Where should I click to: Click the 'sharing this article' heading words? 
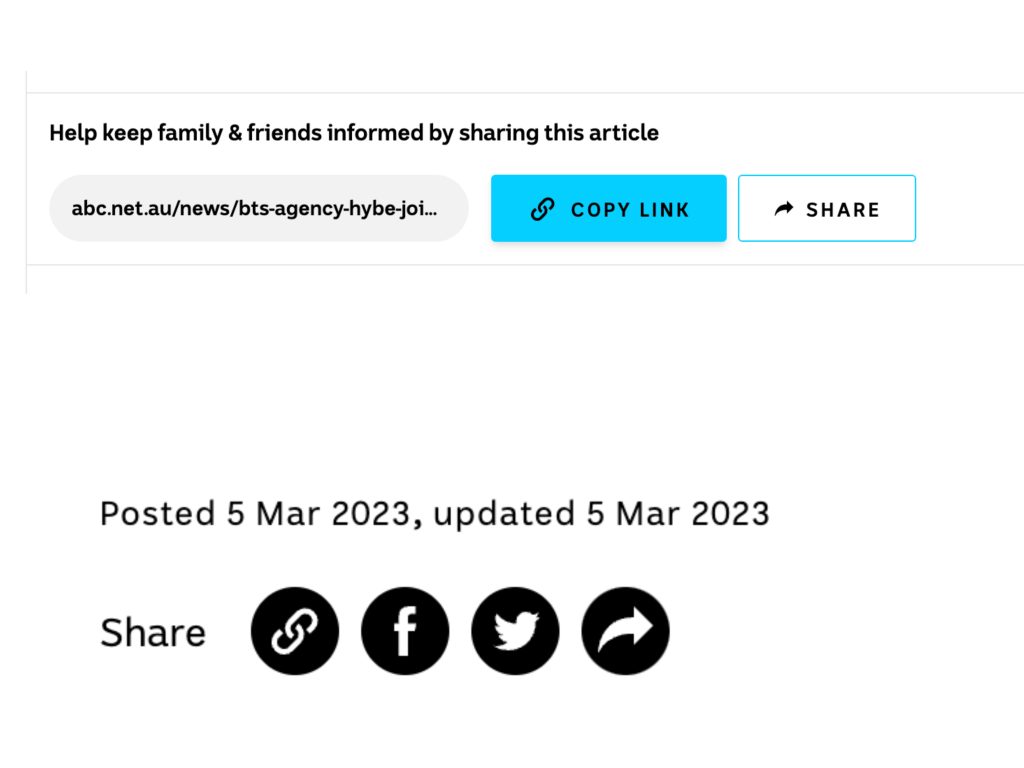559,133
